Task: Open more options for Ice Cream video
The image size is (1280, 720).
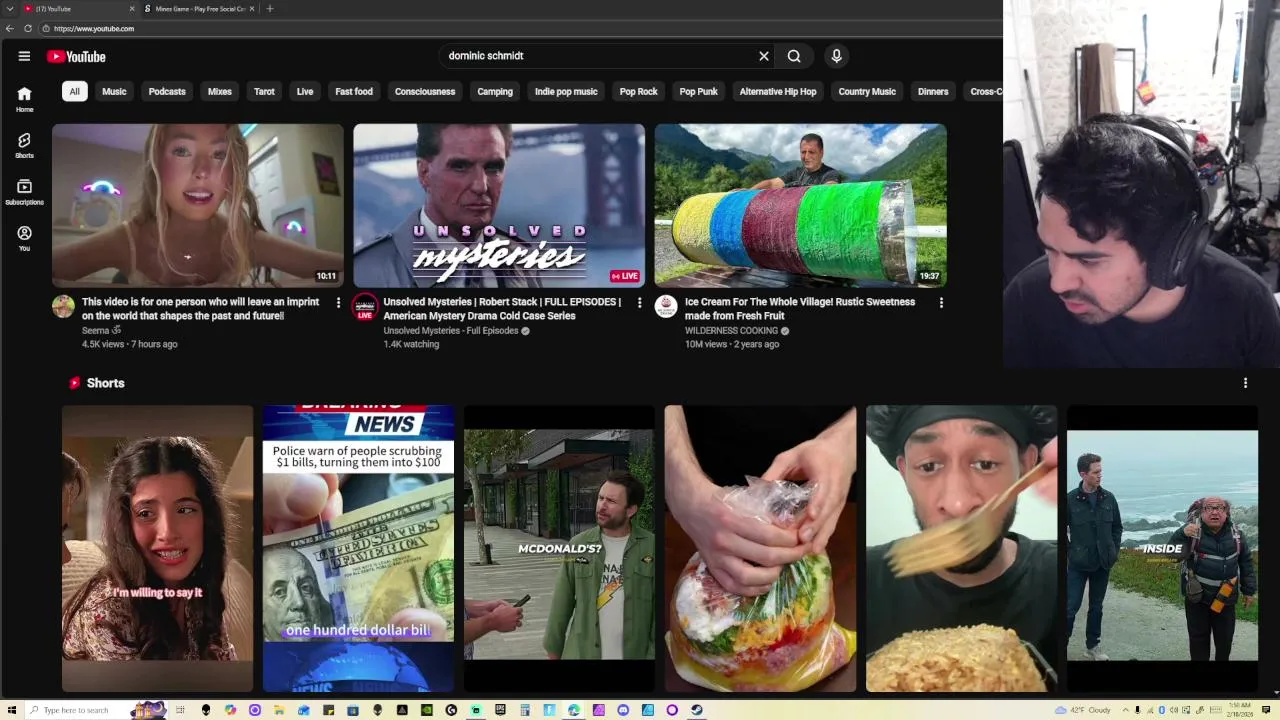Action: click(941, 302)
